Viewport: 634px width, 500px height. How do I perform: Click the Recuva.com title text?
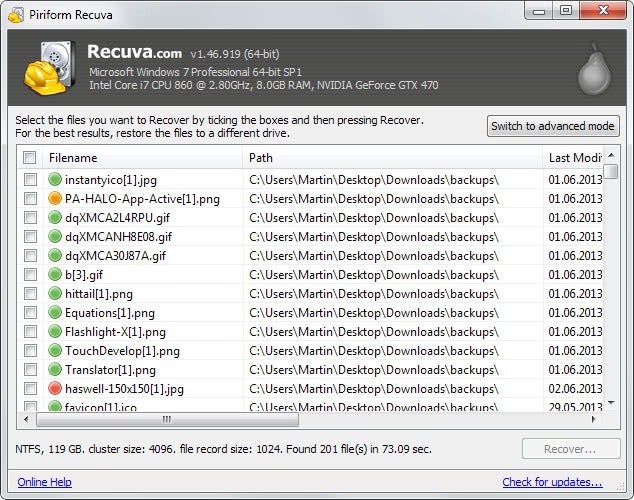[x=134, y=52]
